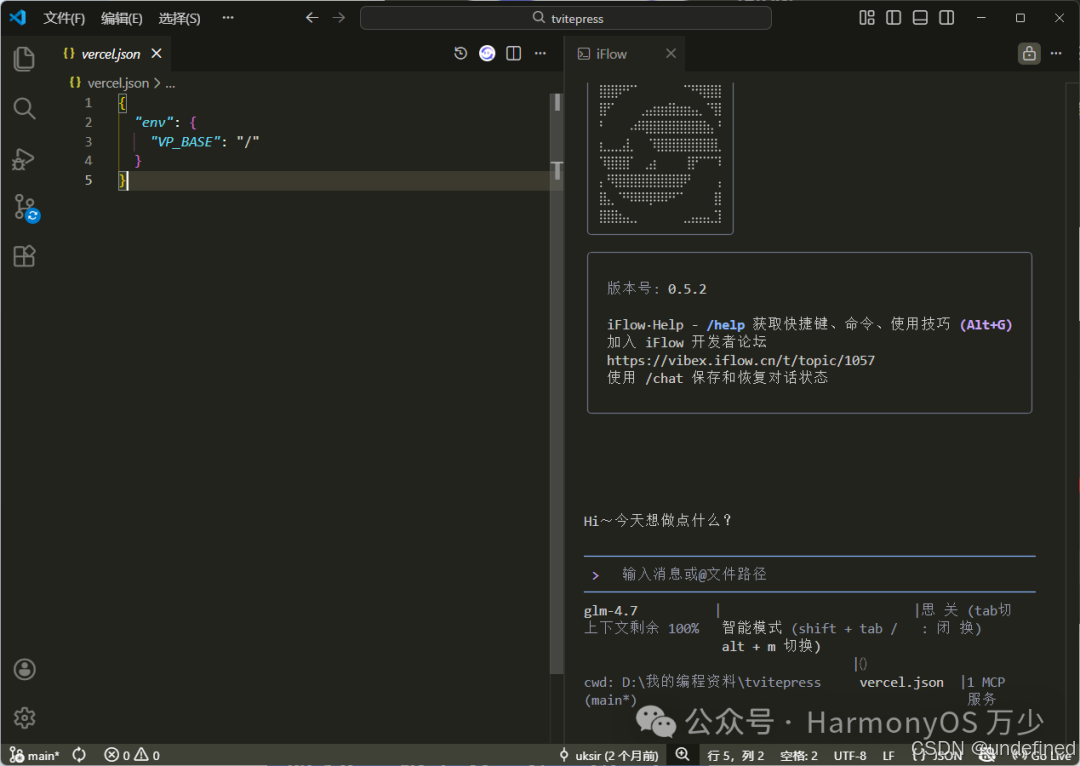
Task: Open the Source Control view
Action: pos(24,207)
